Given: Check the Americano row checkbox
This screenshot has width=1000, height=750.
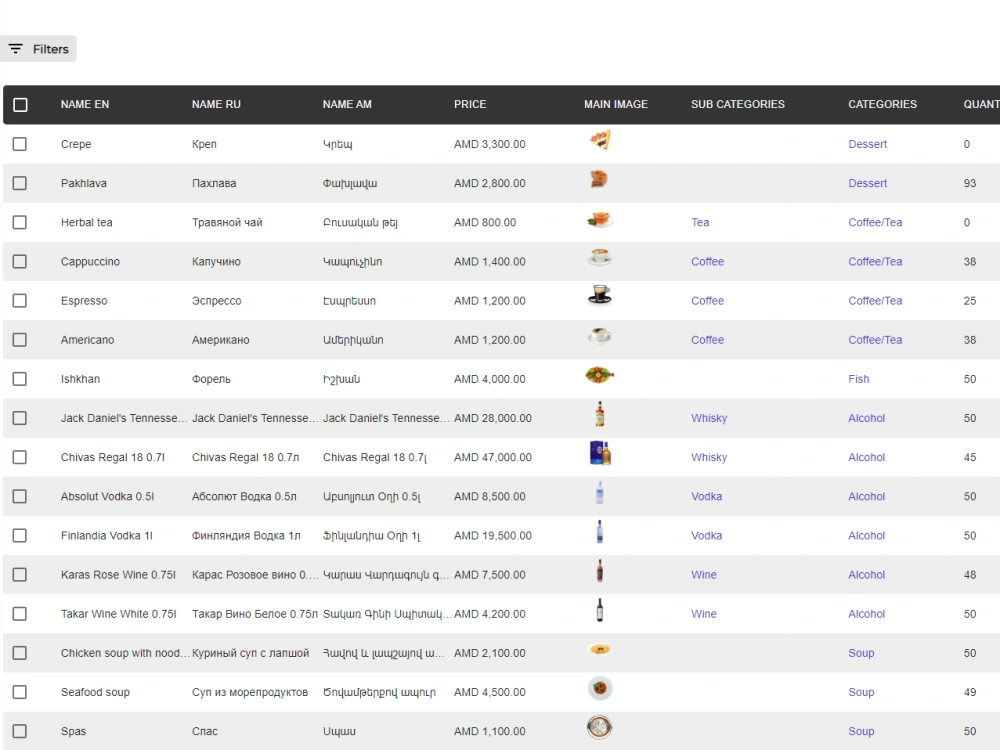Looking at the screenshot, I should pyautogui.click(x=20, y=340).
